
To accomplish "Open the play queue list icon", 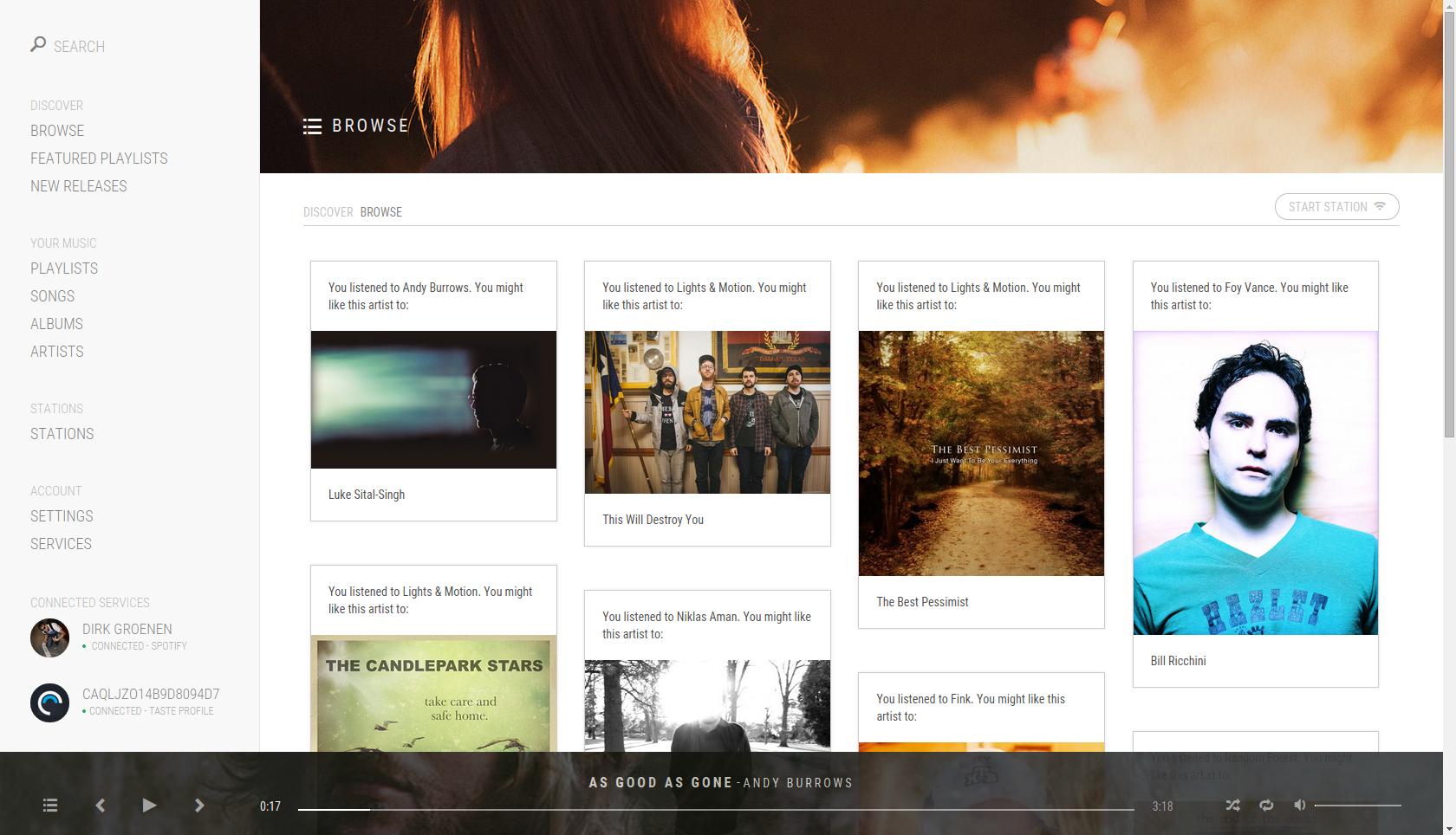I will pos(50,806).
